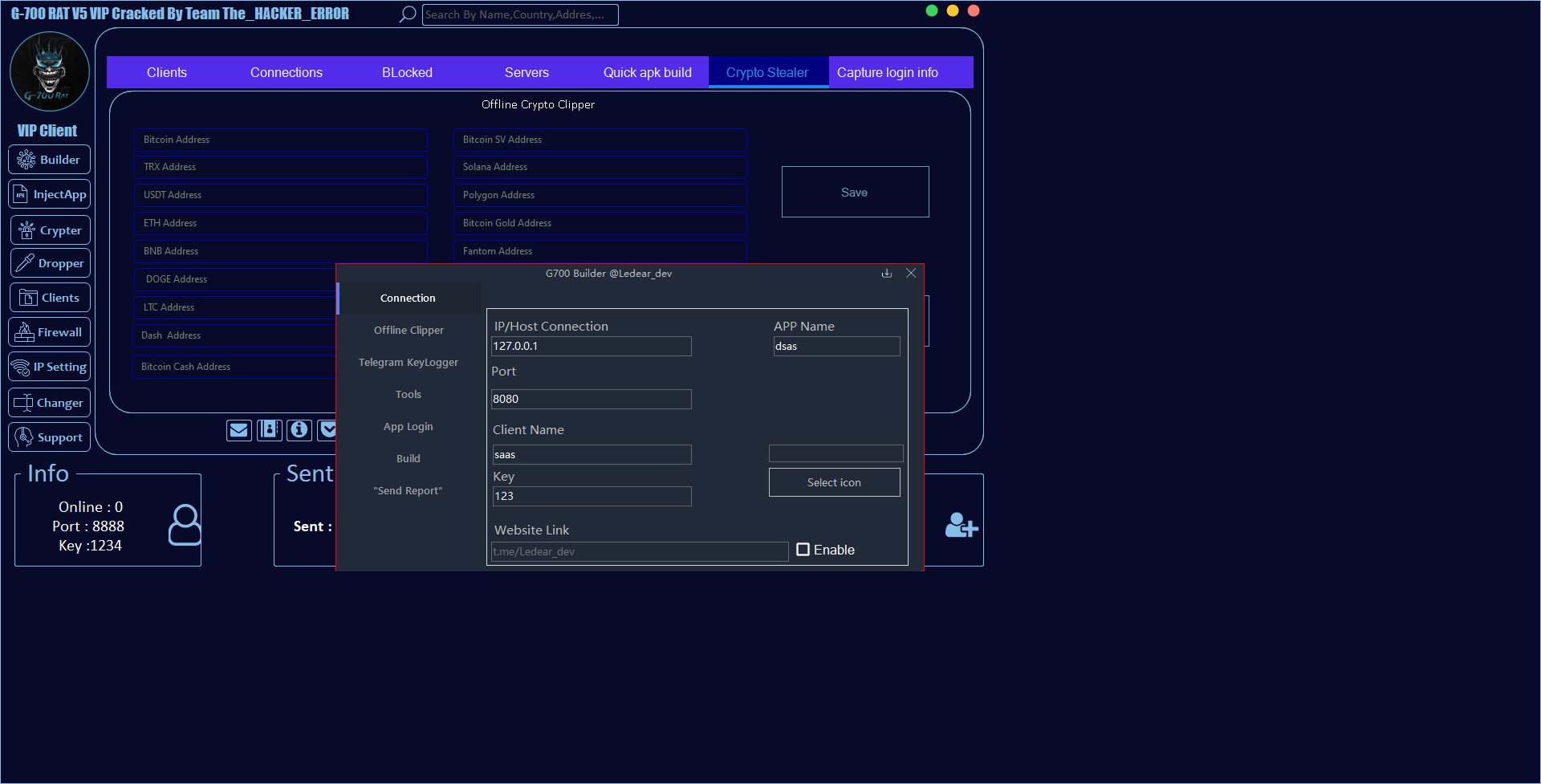Click the green dot at top right

pyautogui.click(x=932, y=10)
